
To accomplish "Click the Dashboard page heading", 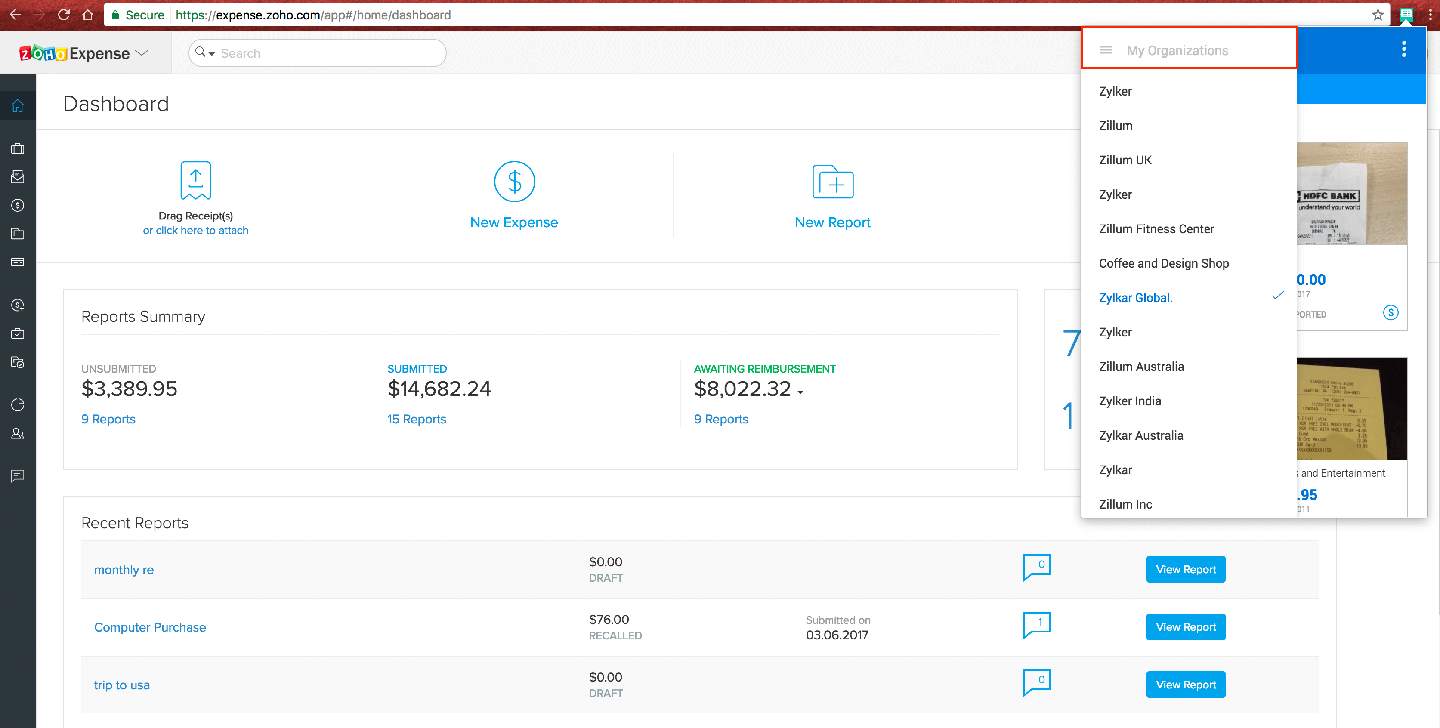I will (116, 104).
